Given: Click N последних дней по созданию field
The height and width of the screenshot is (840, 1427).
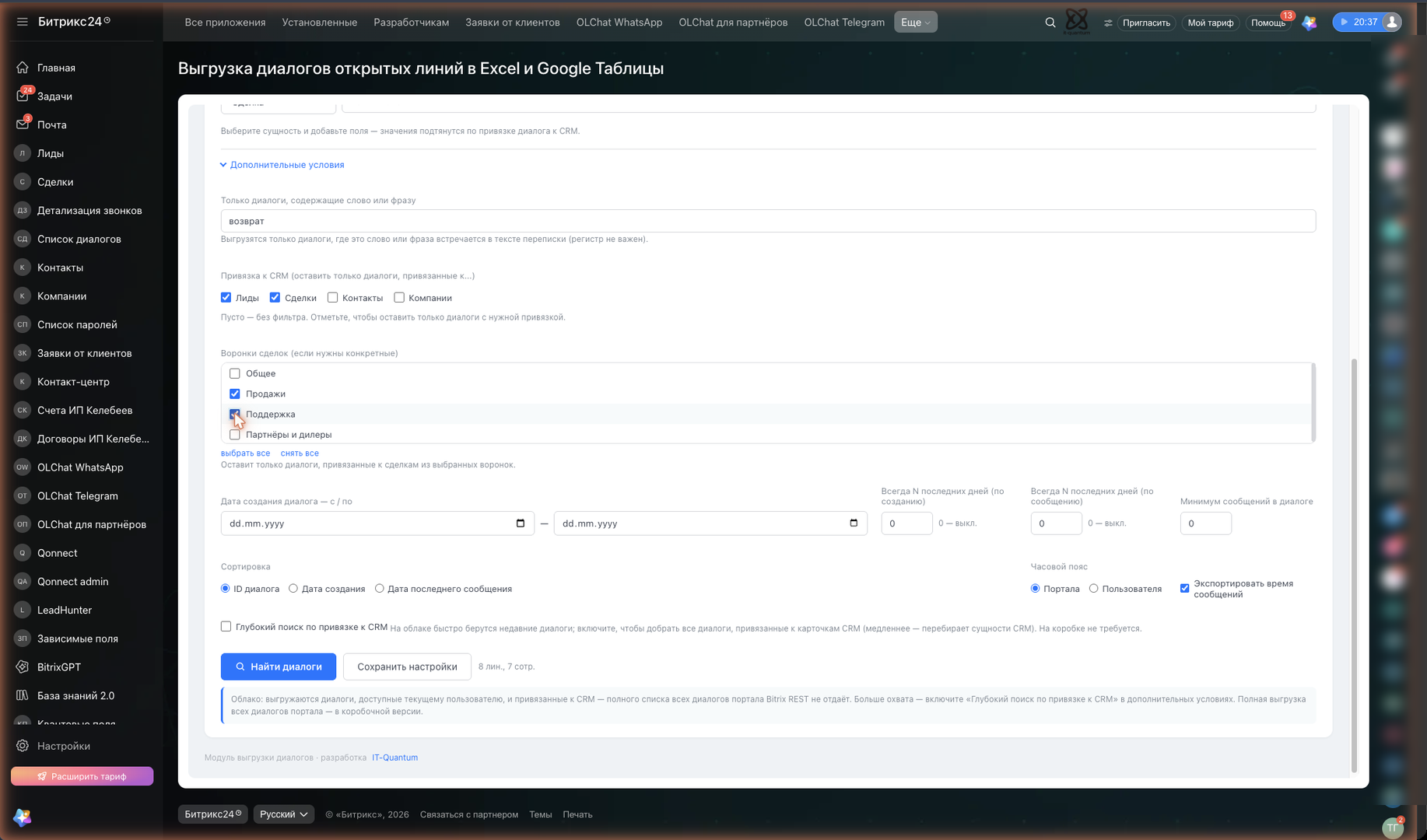Looking at the screenshot, I should pyautogui.click(x=906, y=523).
